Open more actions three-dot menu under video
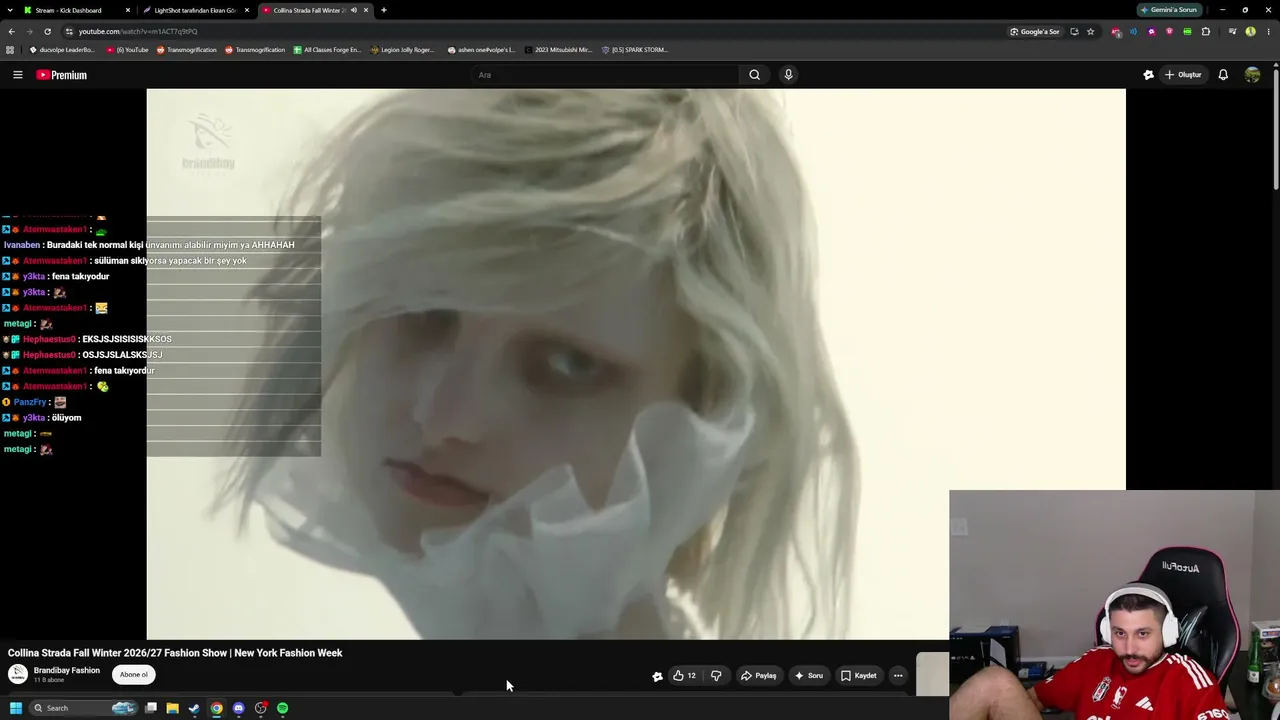1280x720 pixels. [898, 676]
